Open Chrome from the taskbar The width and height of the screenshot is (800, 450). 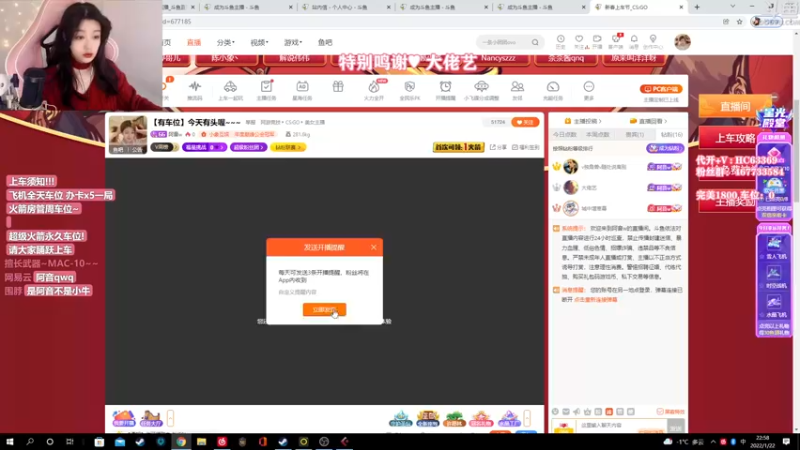coord(181,442)
